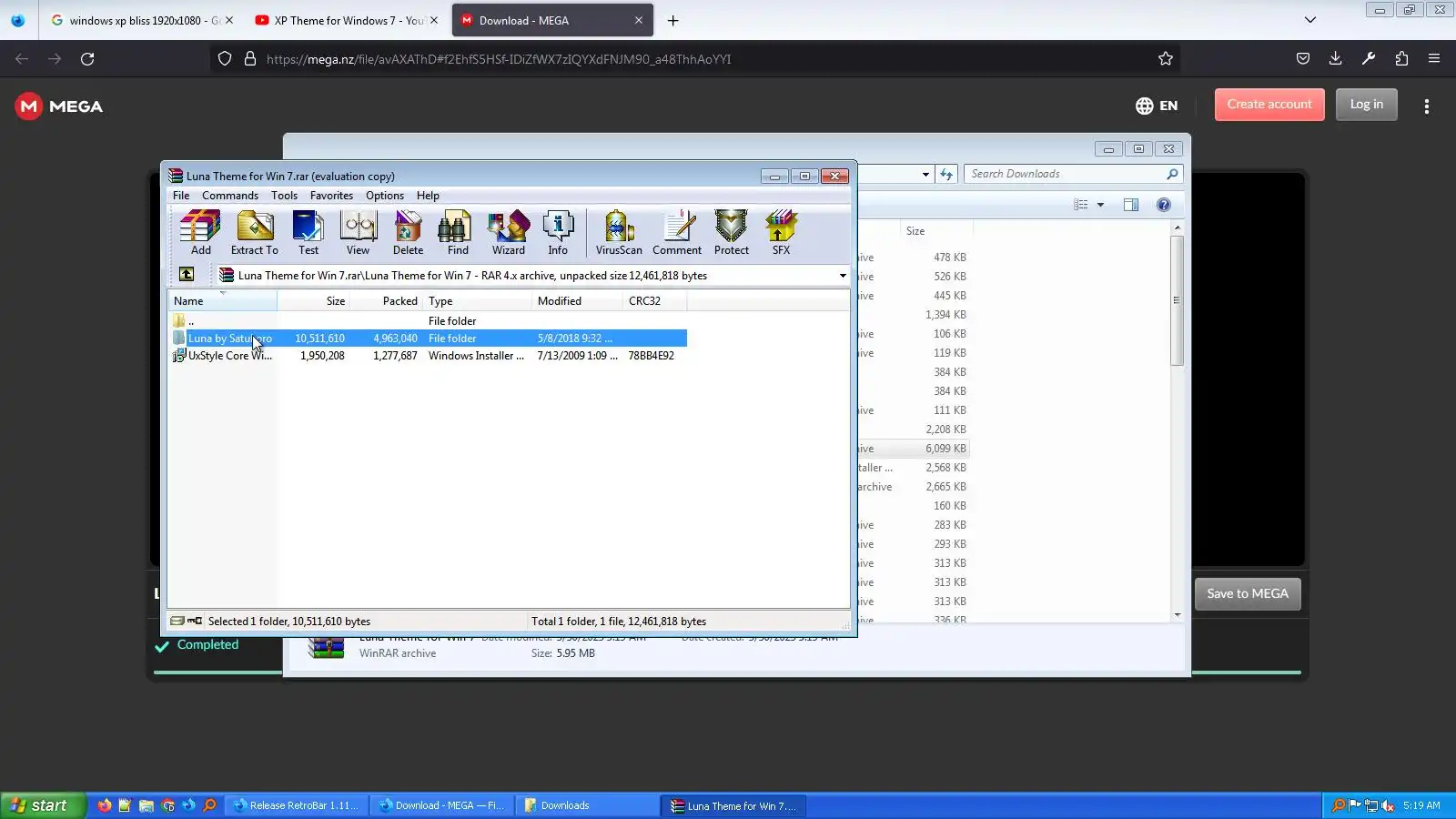
Task: Click the Action Center flag tray icon
Action: (1355, 805)
